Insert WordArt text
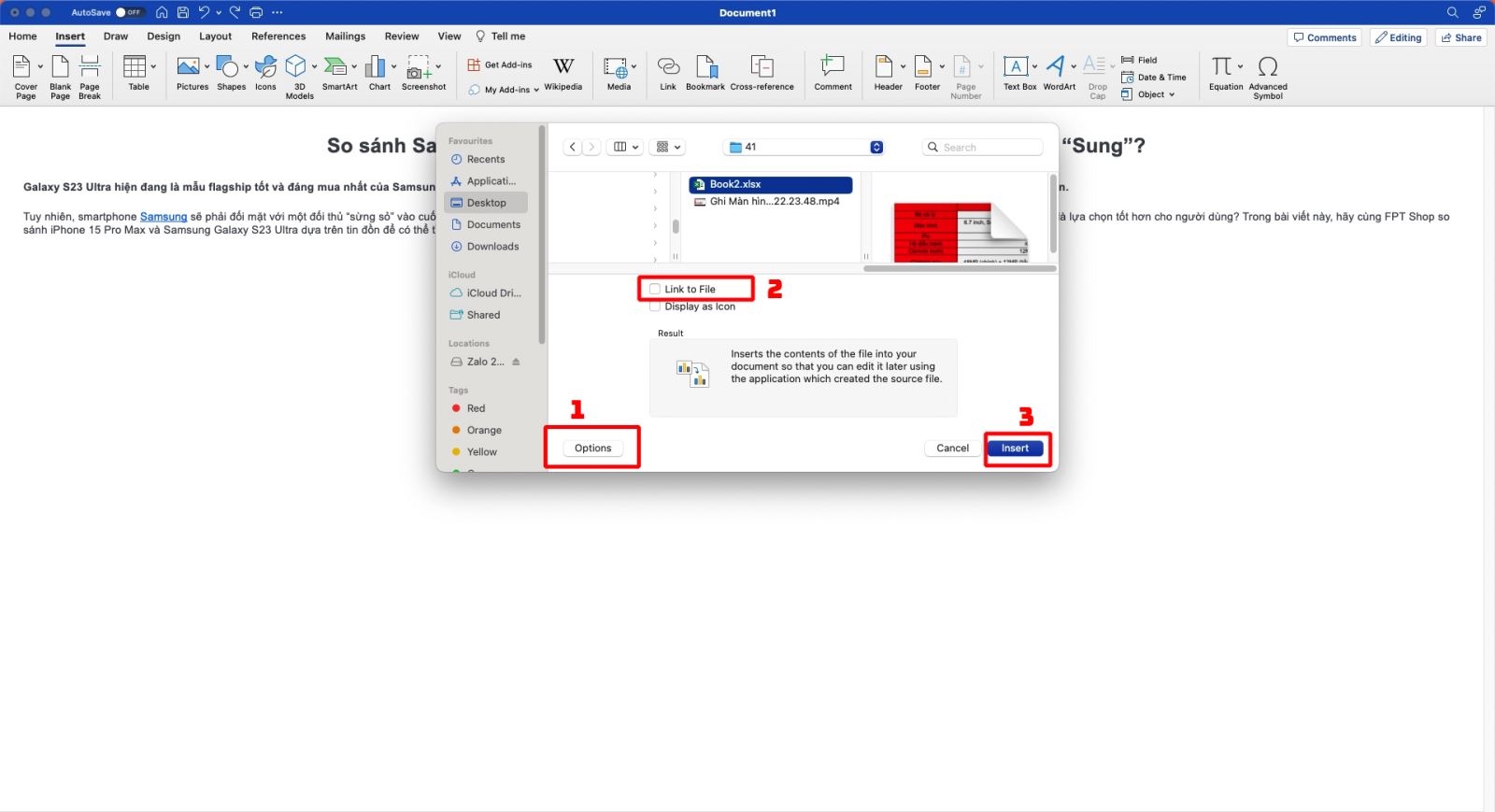 (x=1060, y=73)
